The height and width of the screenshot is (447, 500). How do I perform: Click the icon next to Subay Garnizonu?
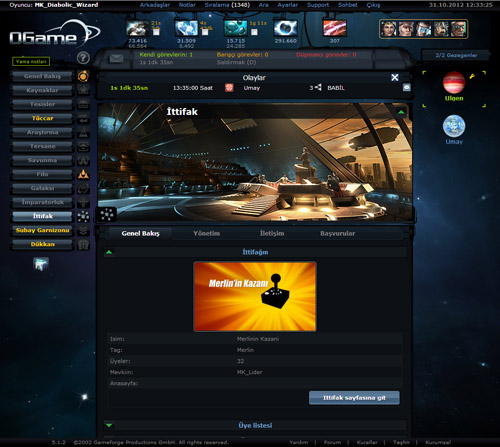83,230
